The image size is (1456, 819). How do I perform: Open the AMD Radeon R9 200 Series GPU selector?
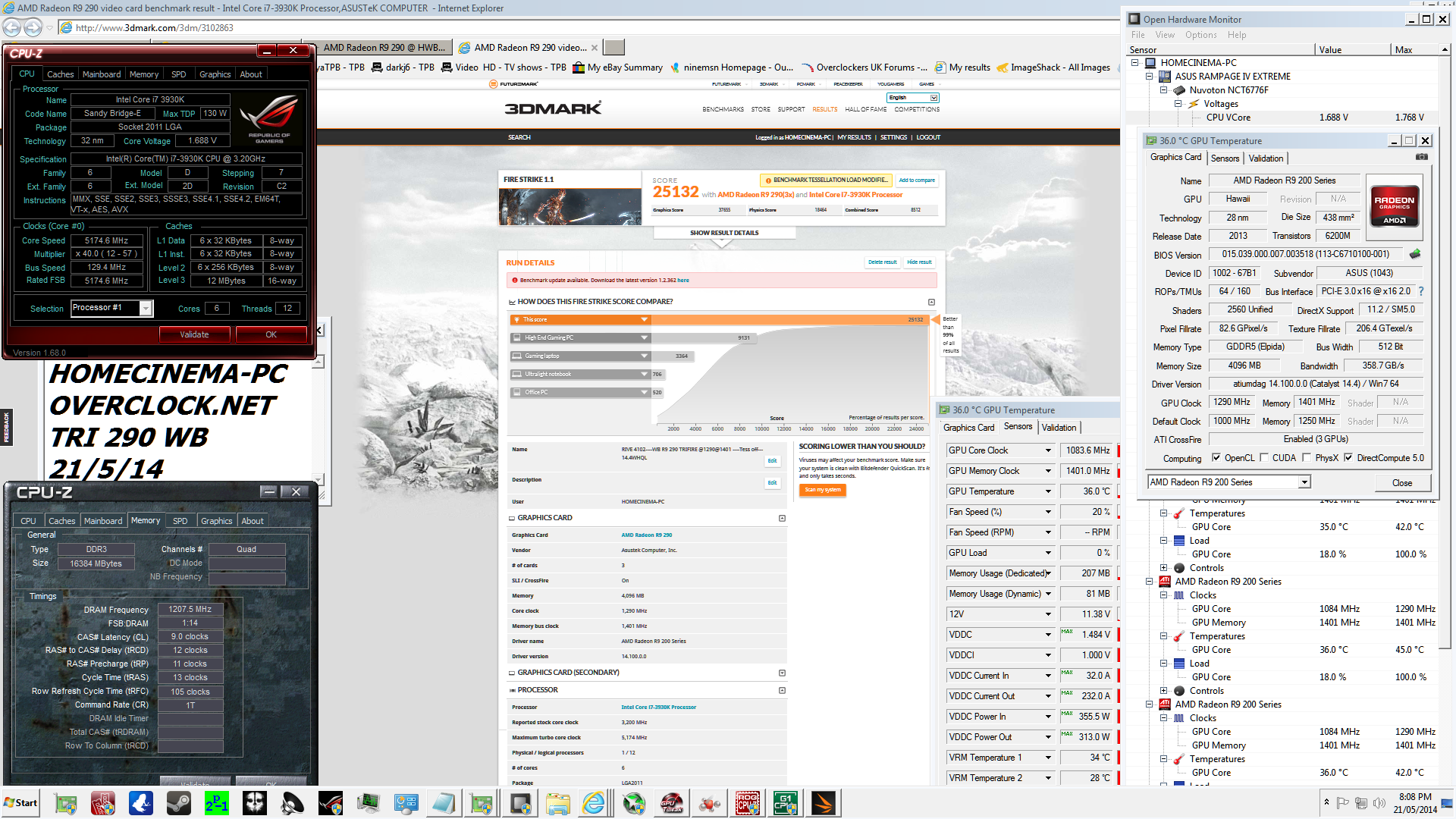1229,482
